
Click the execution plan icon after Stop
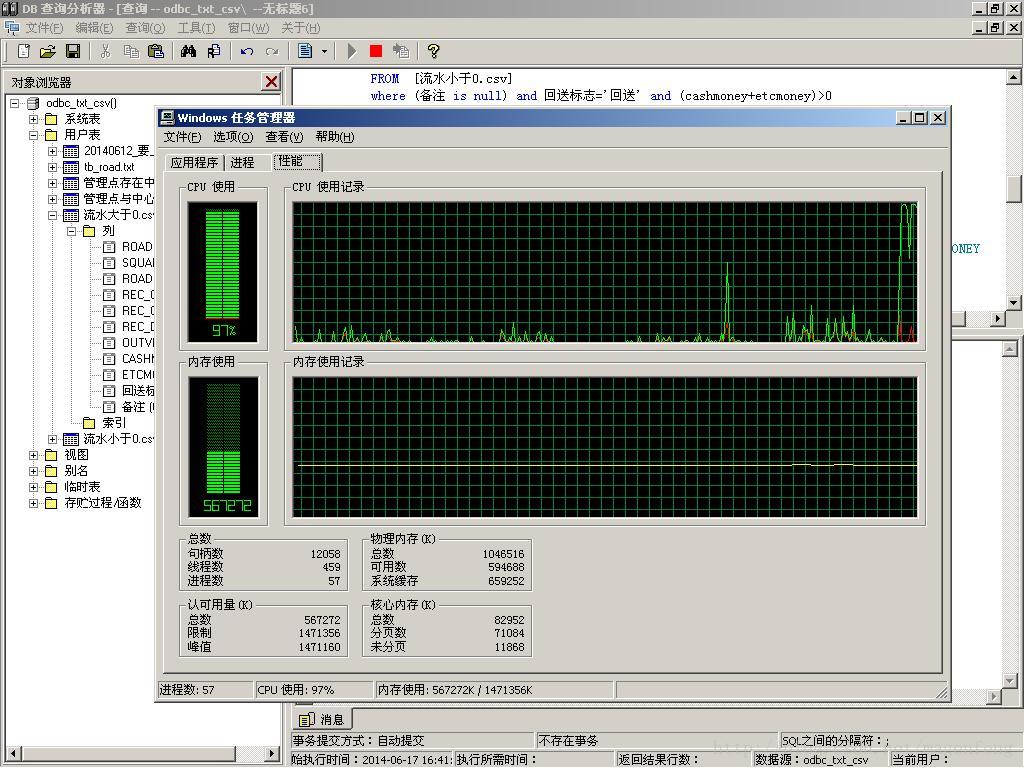point(400,51)
